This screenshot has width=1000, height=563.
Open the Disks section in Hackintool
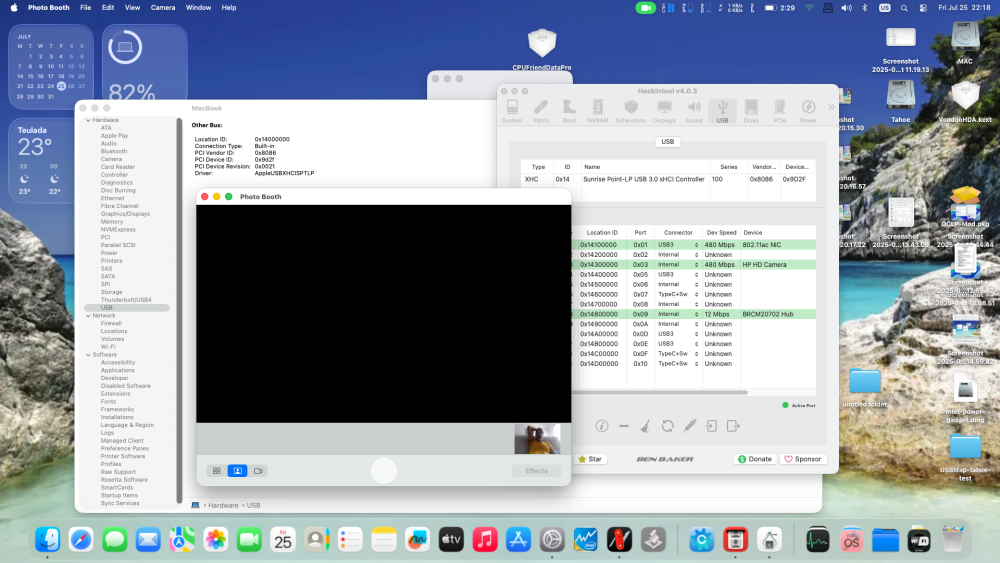click(x=751, y=112)
